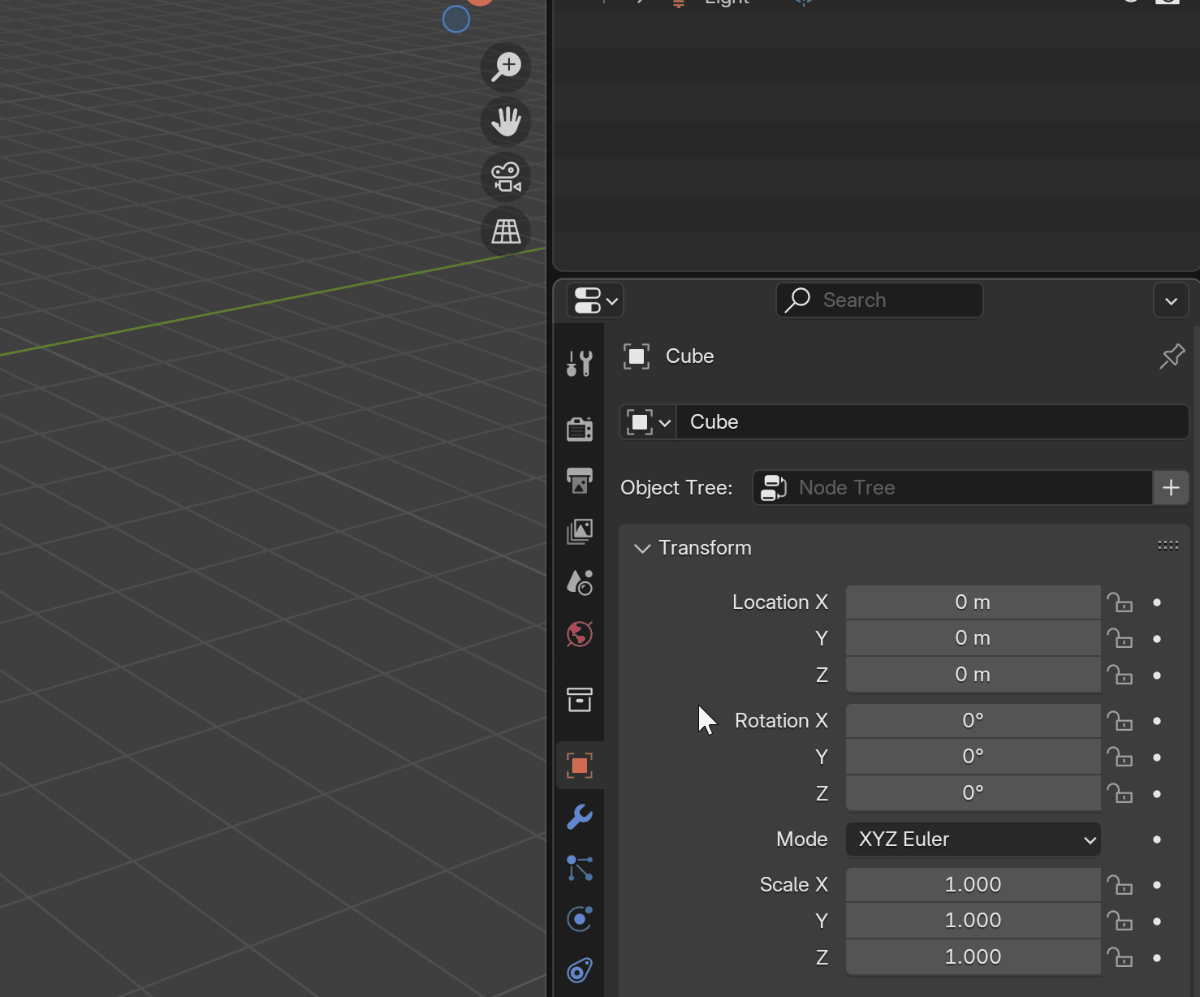
Task: Open the Properties editor type dropdown
Action: (595, 300)
